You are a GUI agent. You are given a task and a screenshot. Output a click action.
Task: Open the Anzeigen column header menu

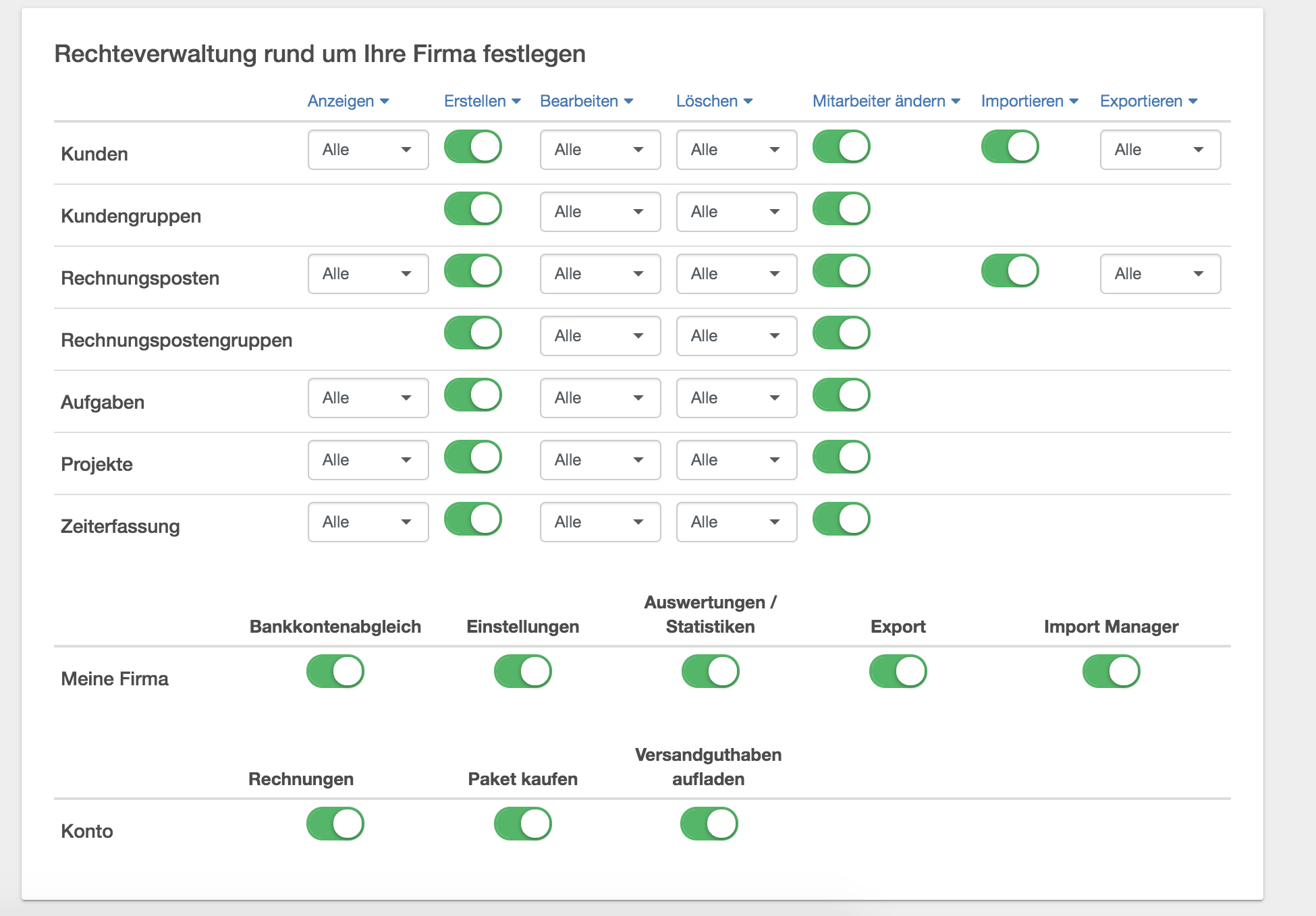(348, 101)
